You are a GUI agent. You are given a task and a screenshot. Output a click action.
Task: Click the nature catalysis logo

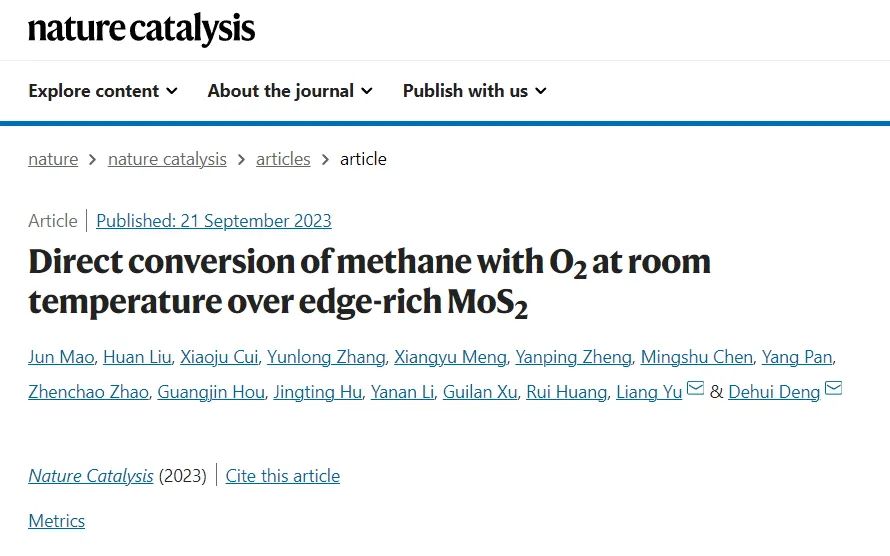(x=141, y=30)
